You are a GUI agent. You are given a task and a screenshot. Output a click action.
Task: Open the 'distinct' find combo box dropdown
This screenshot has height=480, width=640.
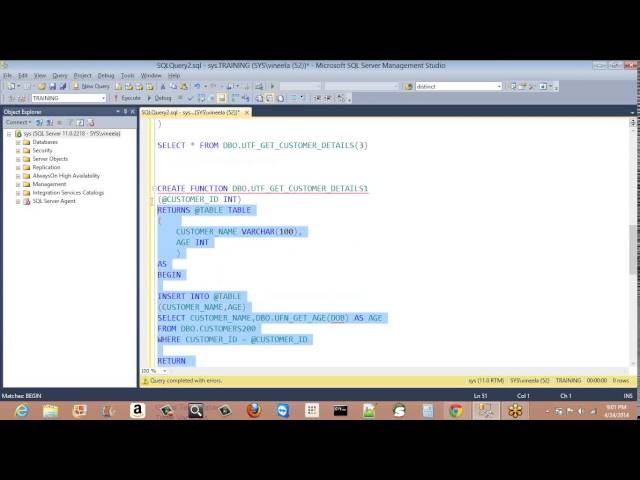499,87
